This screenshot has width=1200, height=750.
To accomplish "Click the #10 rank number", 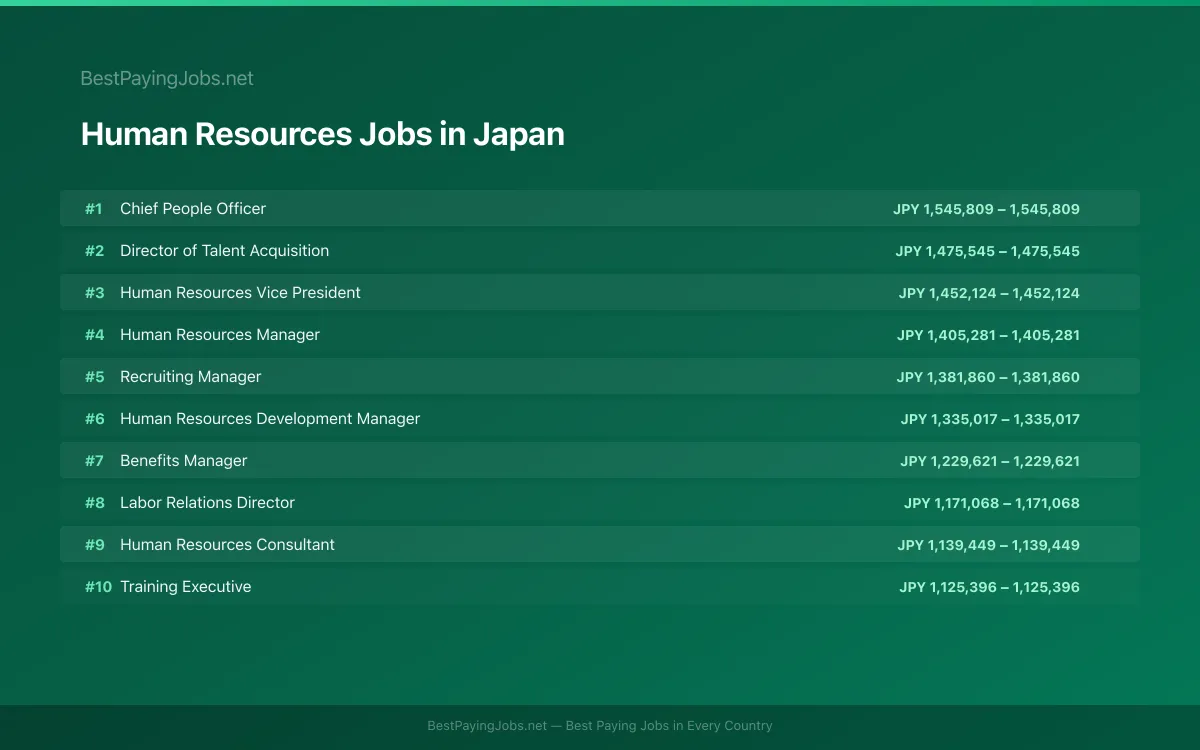I will (x=98, y=587).
